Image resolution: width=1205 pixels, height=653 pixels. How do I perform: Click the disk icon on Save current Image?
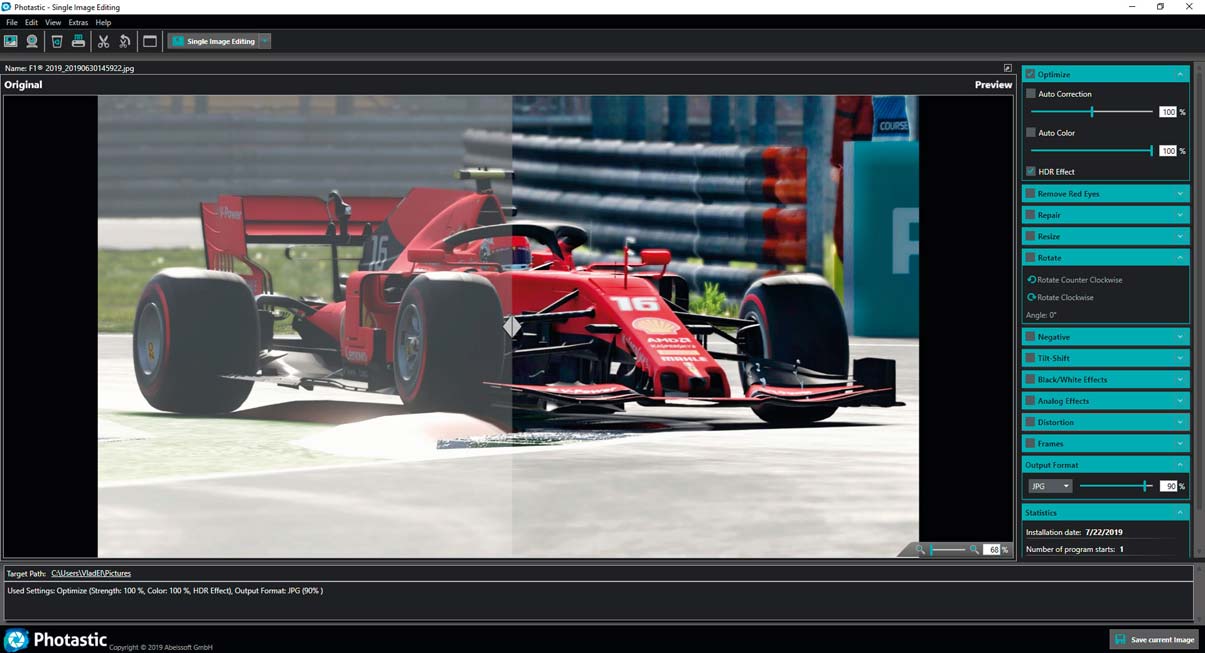1120,639
